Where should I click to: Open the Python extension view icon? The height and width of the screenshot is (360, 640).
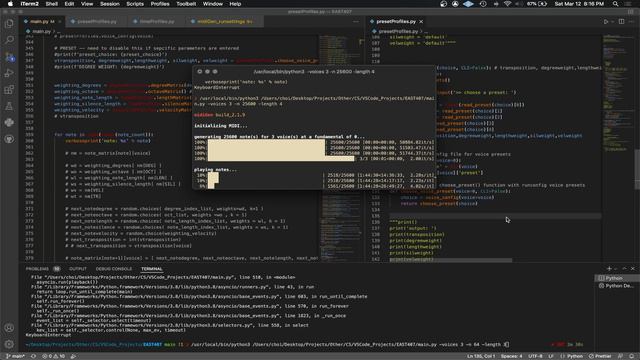pyautogui.click(x=9, y=122)
